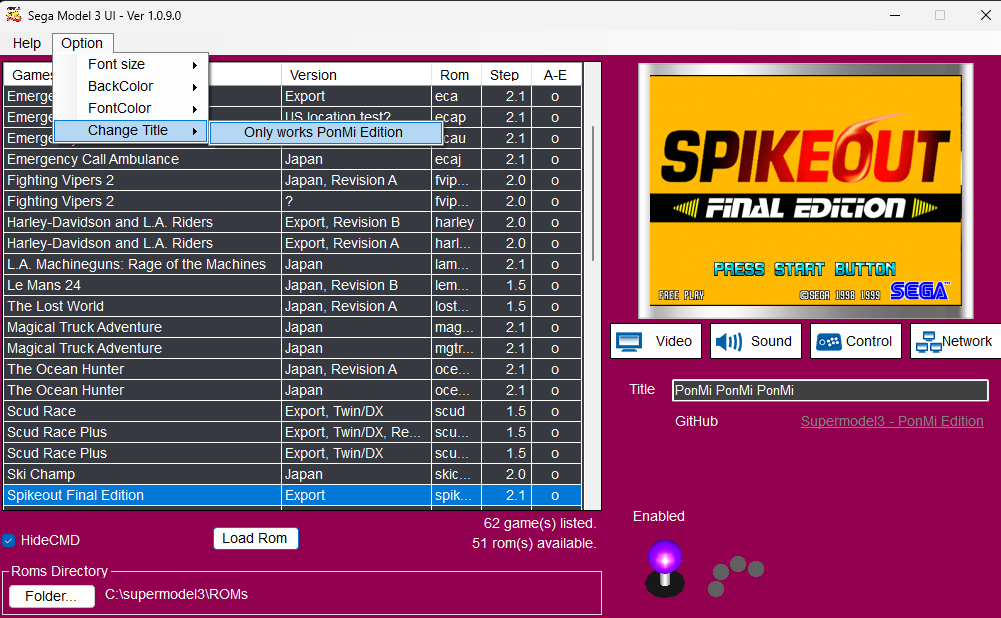Select Only works PonMi Edition item
This screenshot has height=618, width=1001.
(326, 132)
